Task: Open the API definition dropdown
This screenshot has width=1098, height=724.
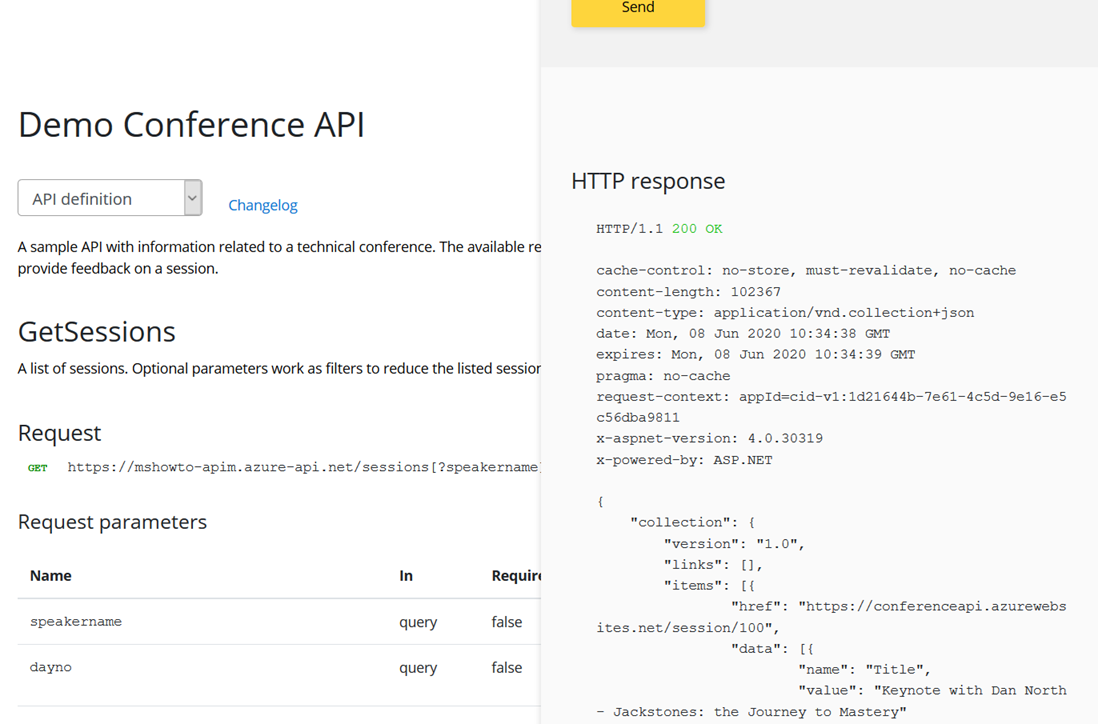Action: coord(110,198)
